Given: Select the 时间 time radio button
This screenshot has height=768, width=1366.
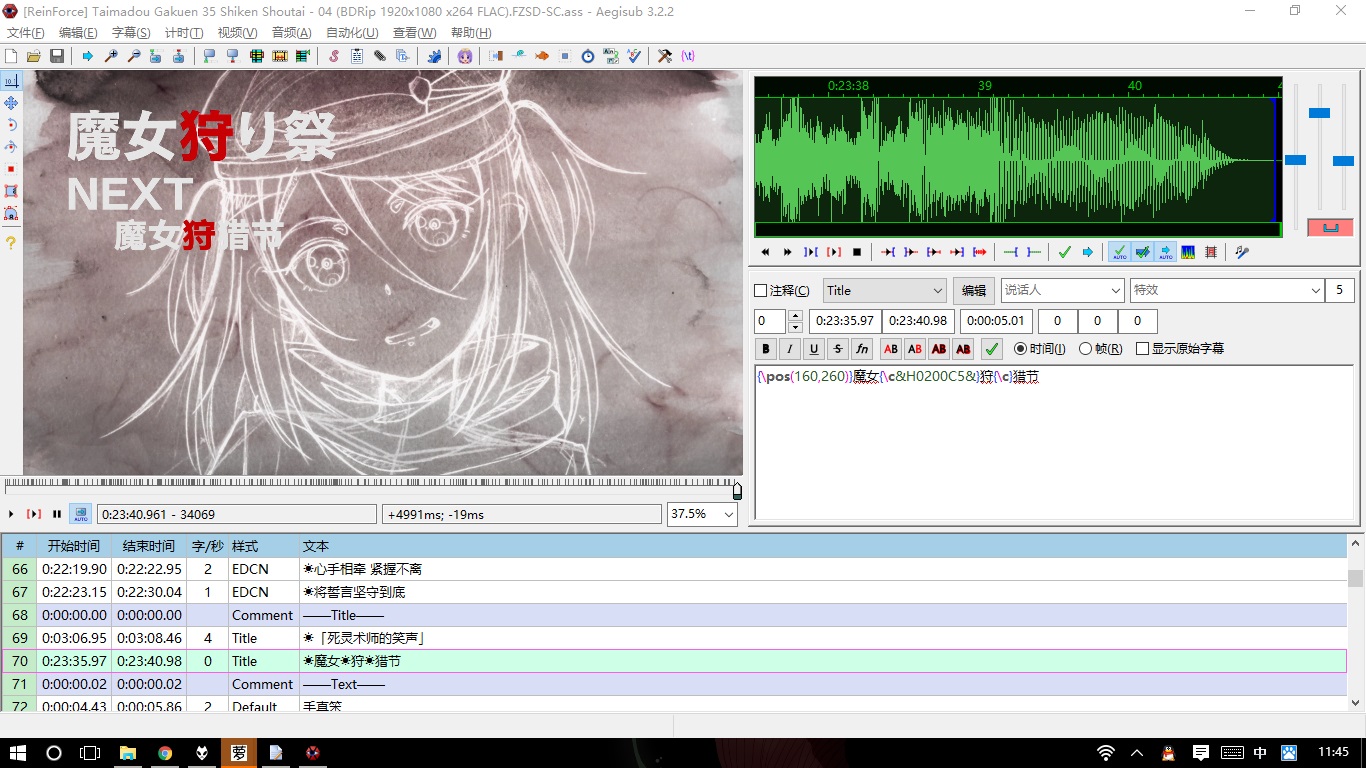Looking at the screenshot, I should coord(1020,349).
